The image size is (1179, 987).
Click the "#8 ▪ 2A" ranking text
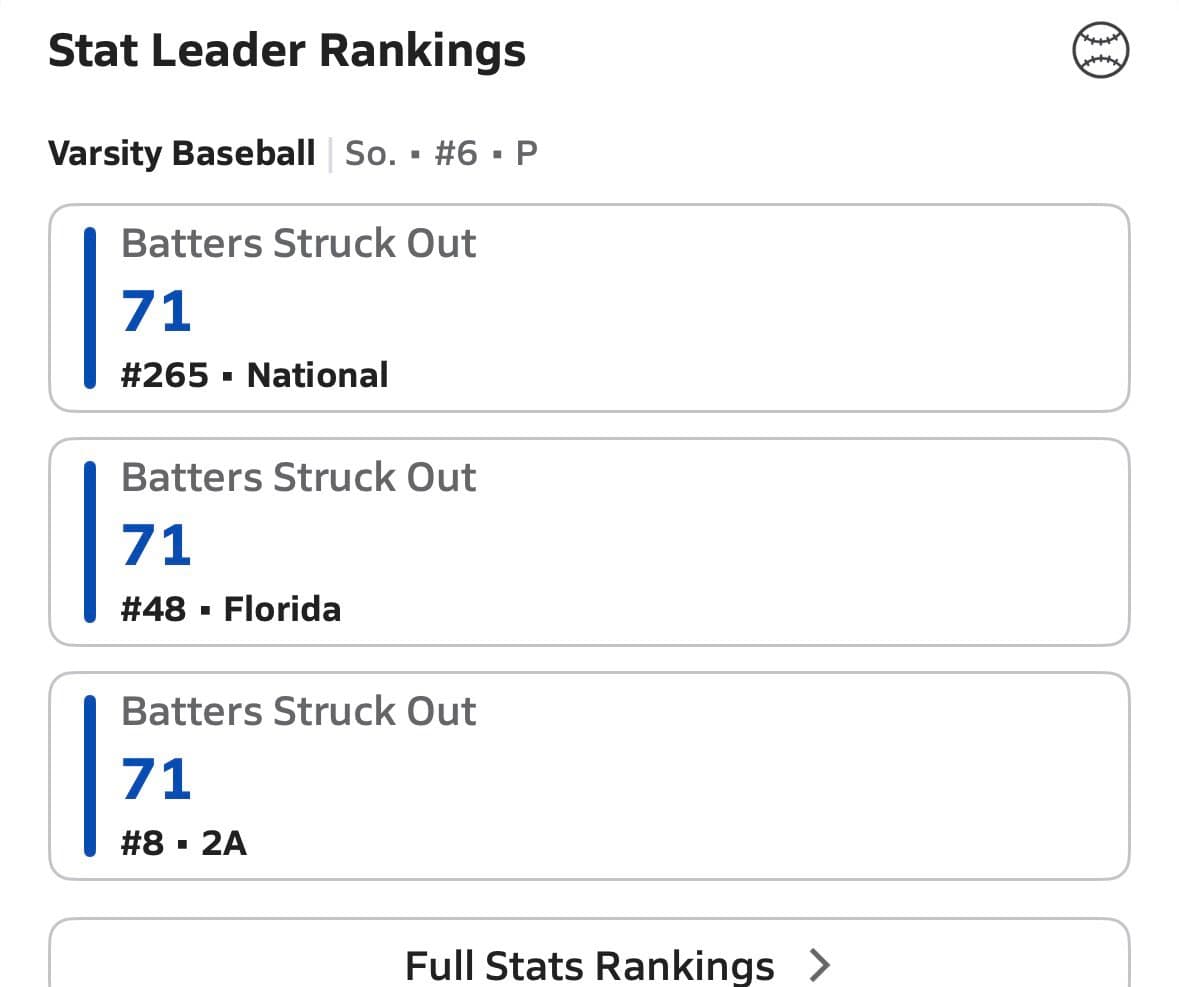point(184,843)
